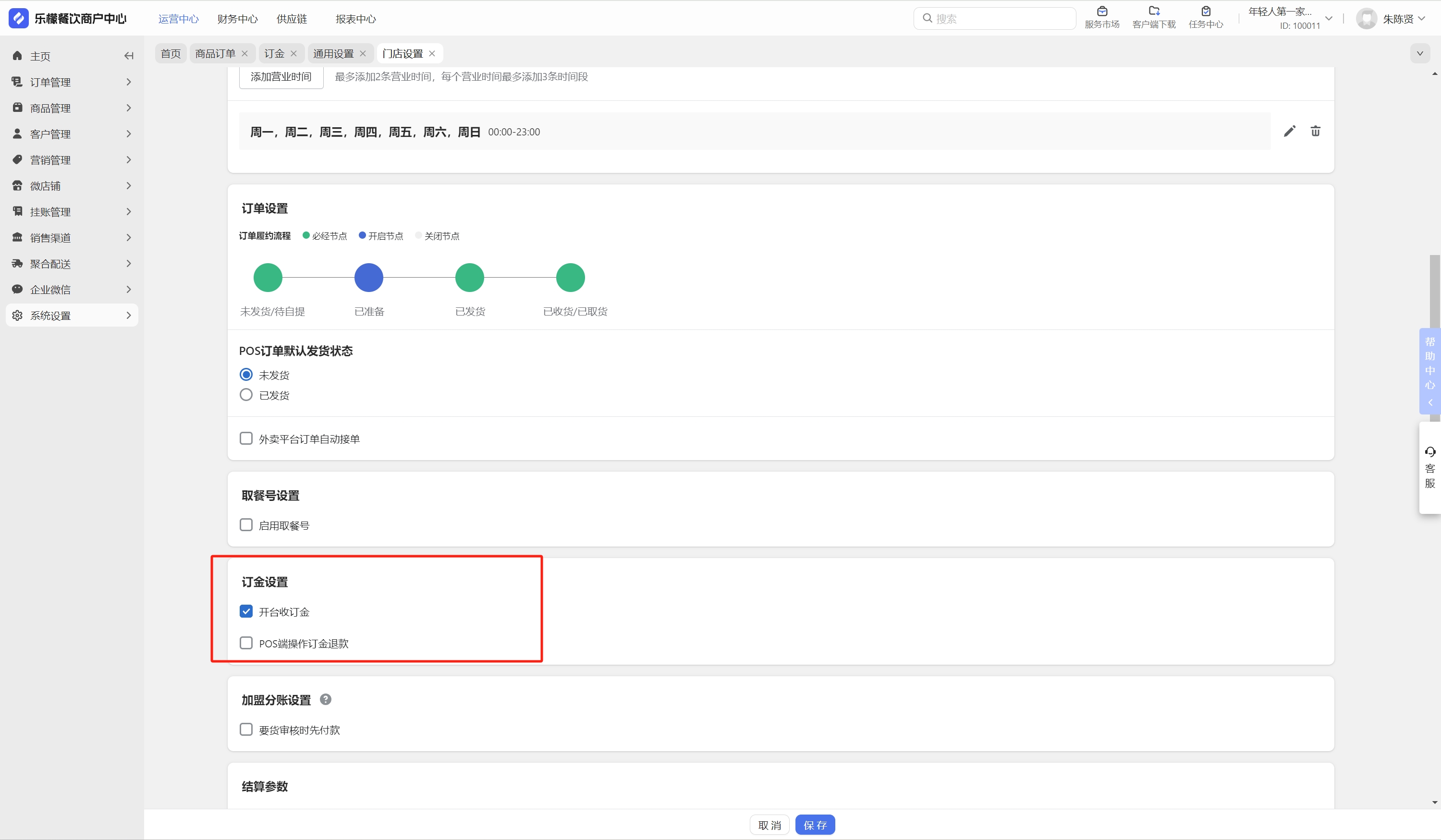Viewport: 1441px width, 840px height.
Task: Collapse the sidebar with the arrow icon
Action: [129, 56]
